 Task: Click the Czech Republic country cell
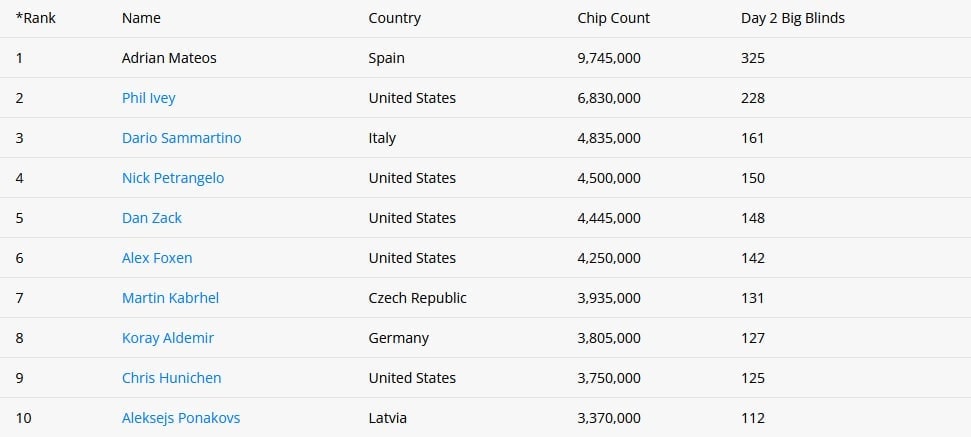[x=417, y=298]
